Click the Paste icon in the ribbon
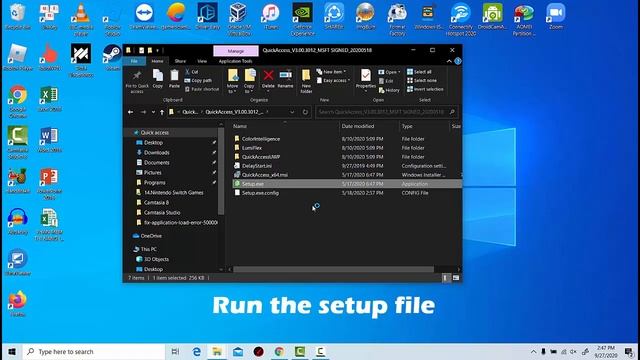Screen dimensions: 640x360 click(x=174, y=79)
